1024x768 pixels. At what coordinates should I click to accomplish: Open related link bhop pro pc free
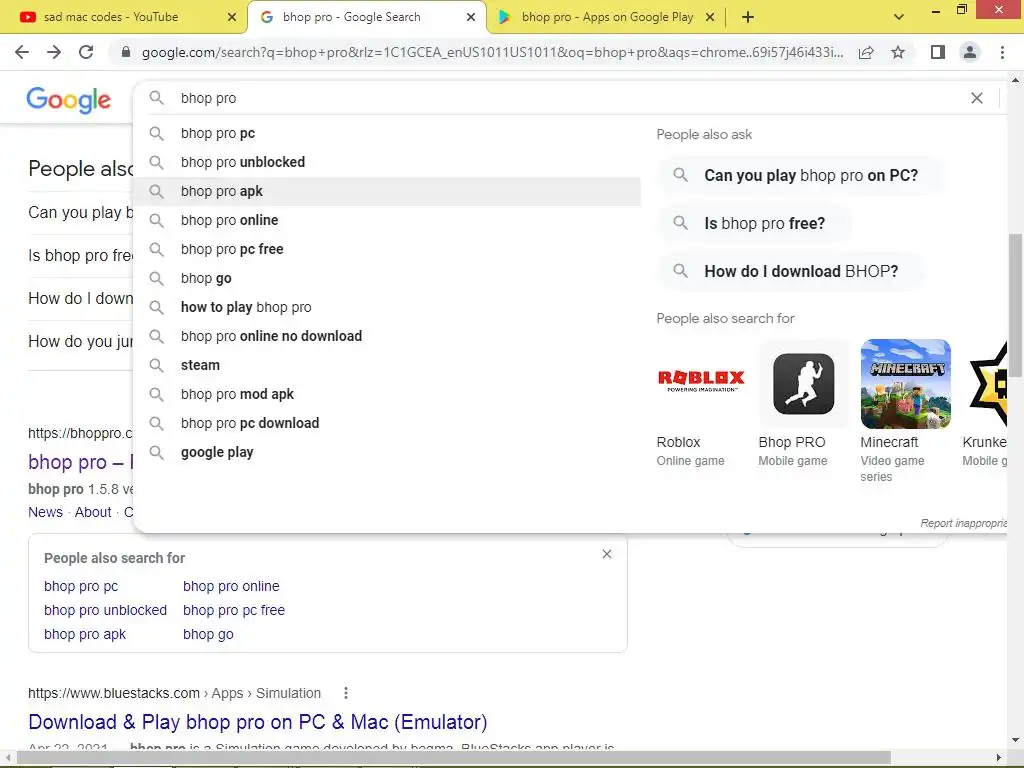234,610
